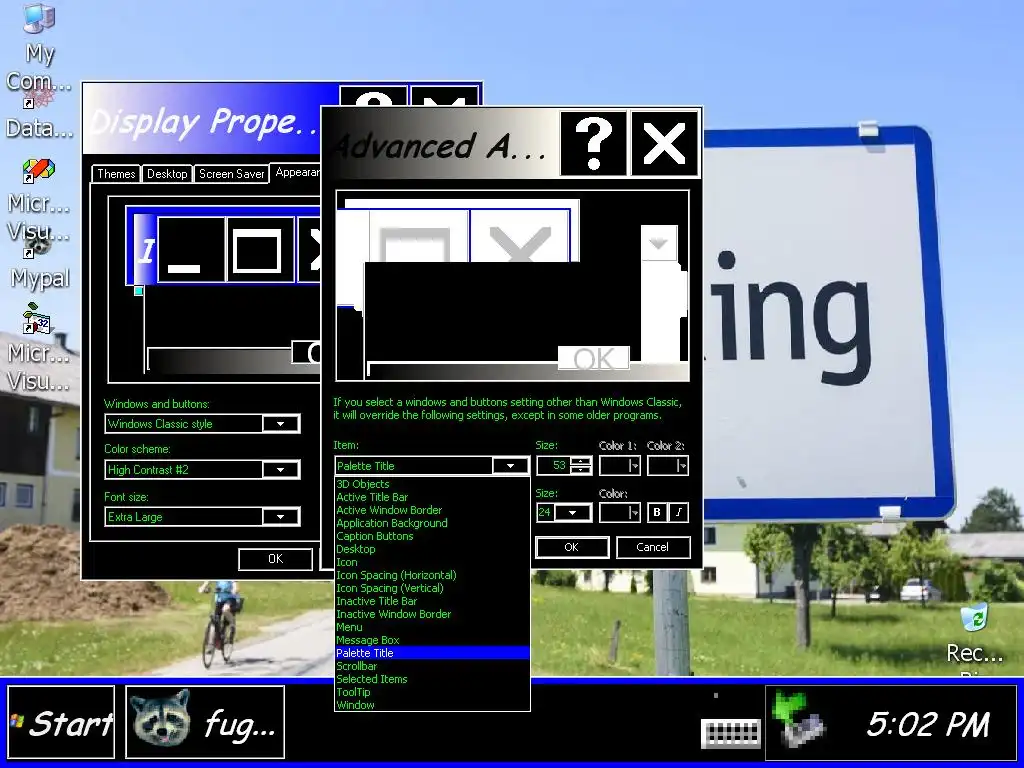Select Icon Spacing (Horizontal) option
Image resolution: width=1024 pixels, height=768 pixels.
(x=432, y=575)
